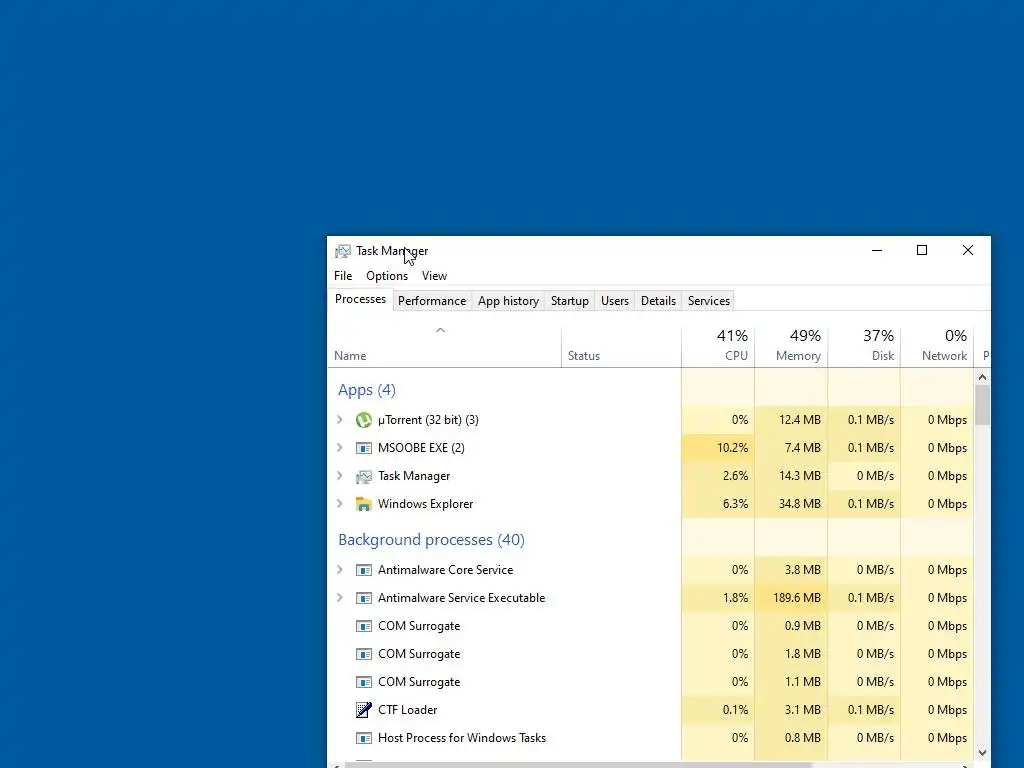Viewport: 1024px width, 768px height.
Task: Expand the Windows Explorer app row
Action: (x=340, y=504)
